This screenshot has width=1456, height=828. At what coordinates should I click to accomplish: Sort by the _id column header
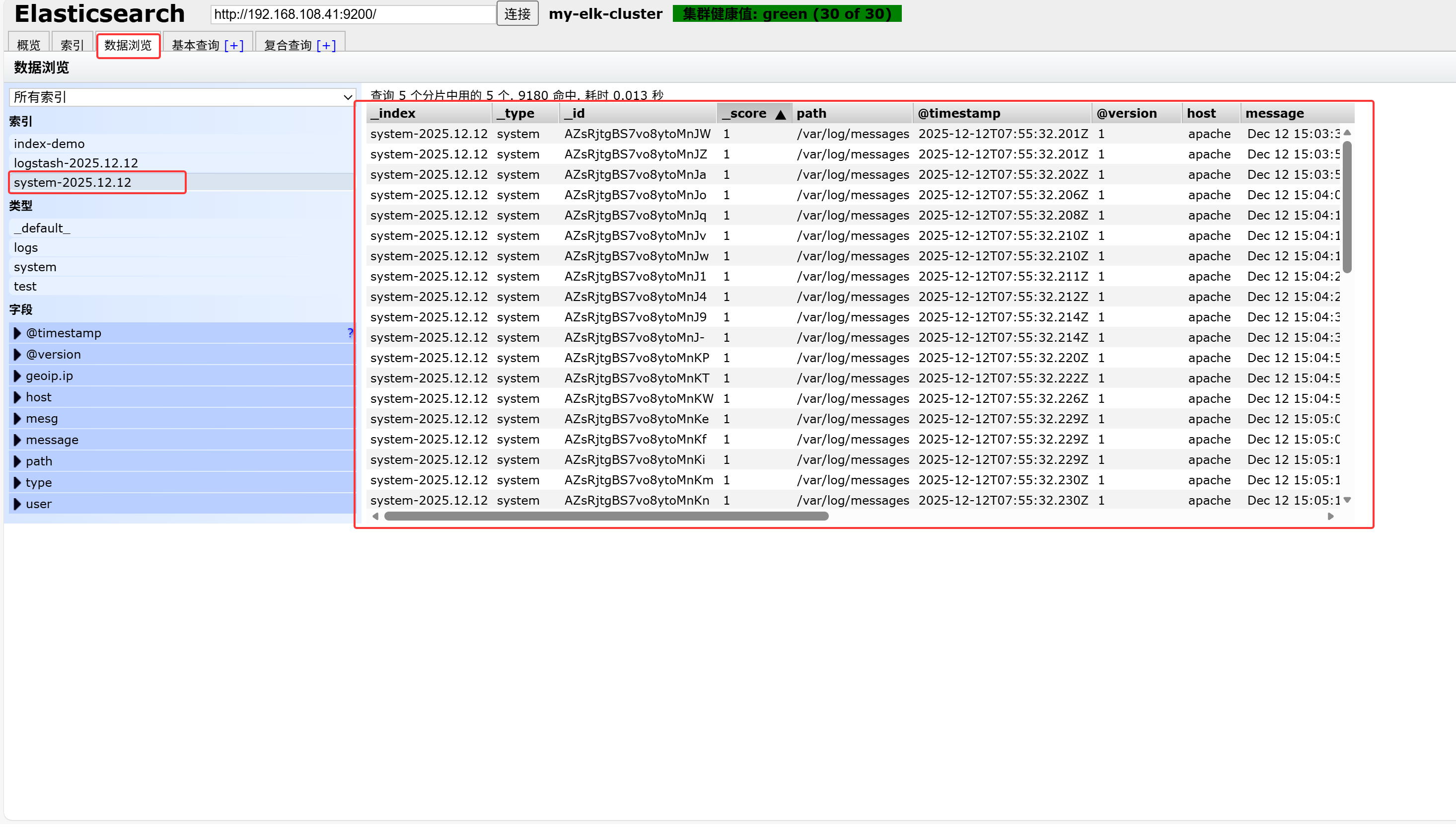click(x=638, y=113)
